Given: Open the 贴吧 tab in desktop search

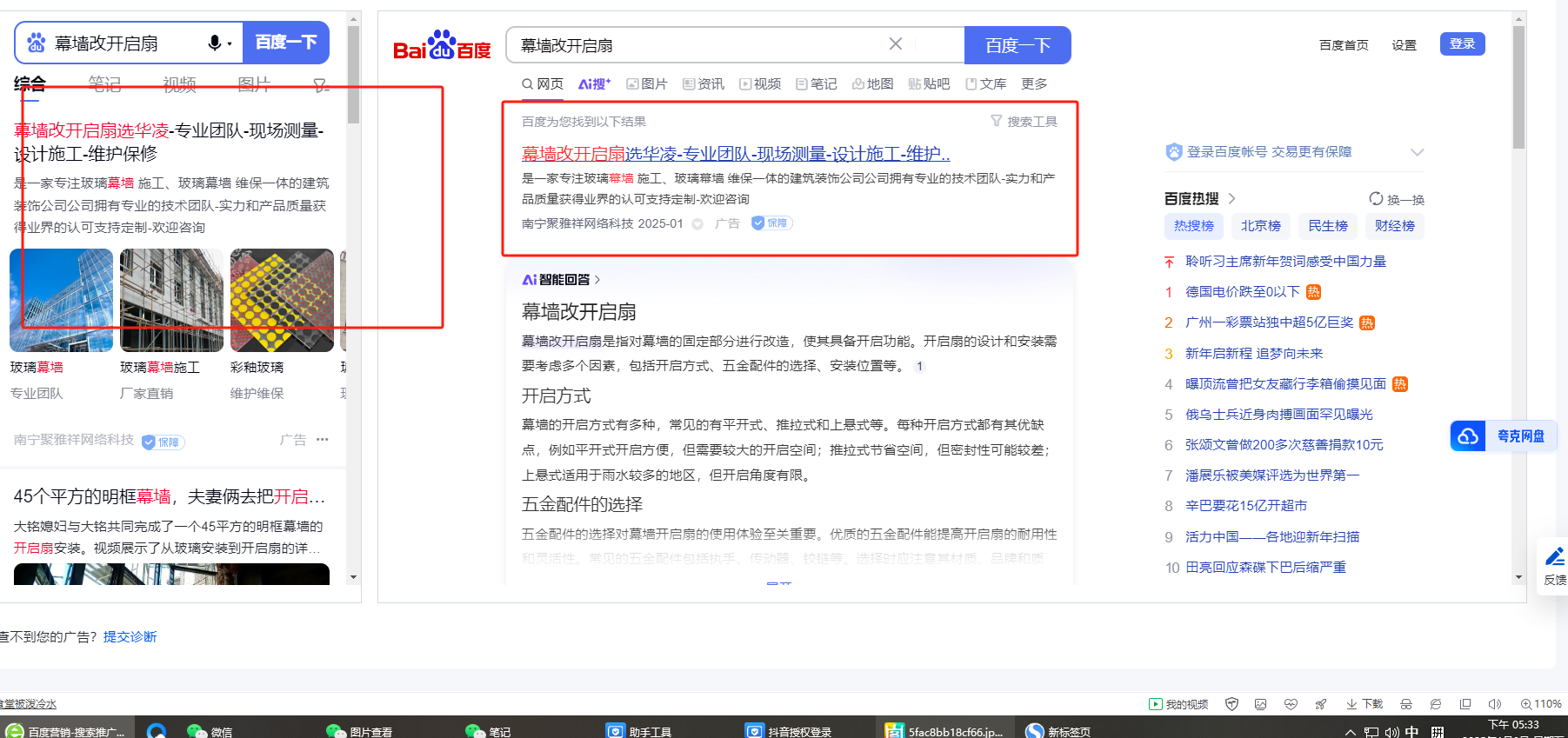Looking at the screenshot, I should tap(929, 84).
